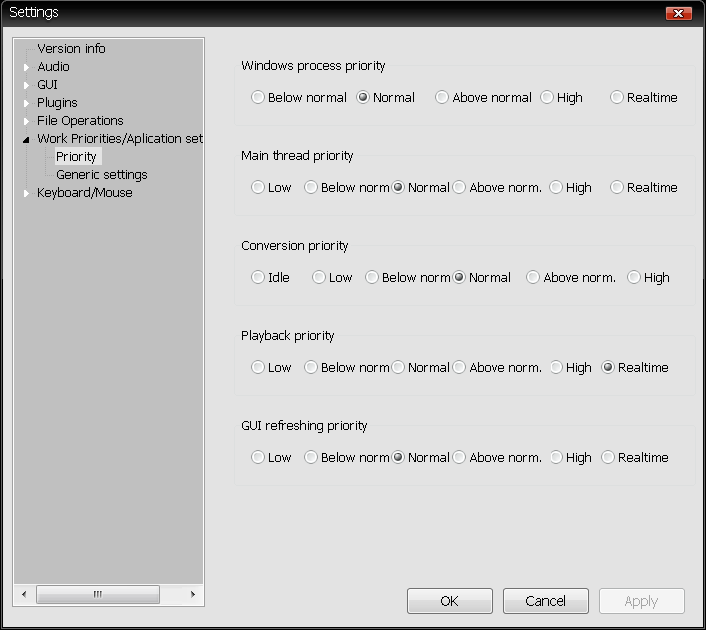Click the Cancel button
The image size is (706, 630).
click(546, 601)
